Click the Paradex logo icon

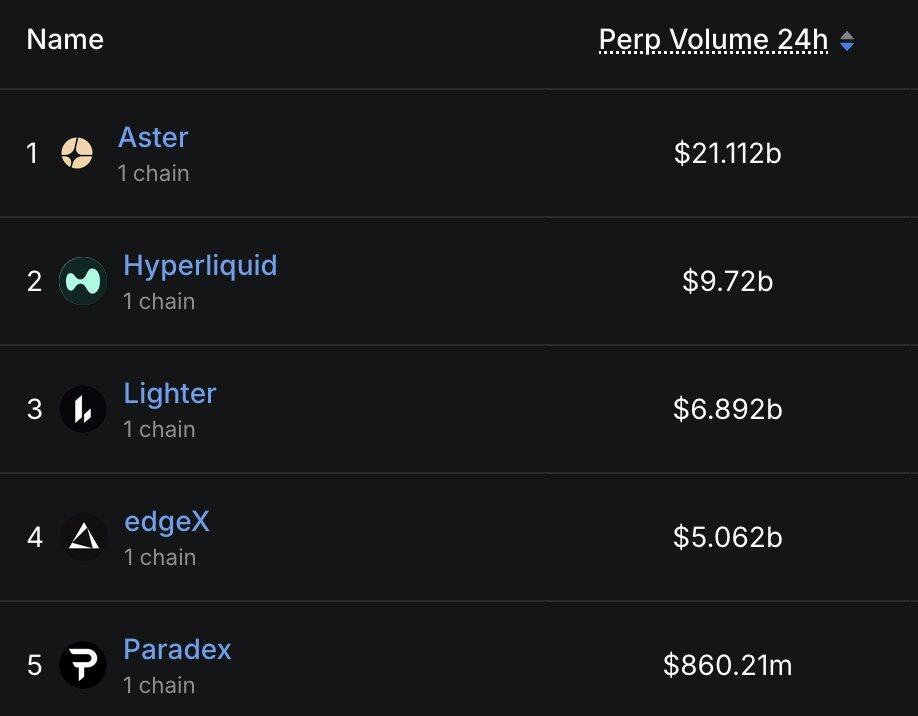[x=83, y=664]
